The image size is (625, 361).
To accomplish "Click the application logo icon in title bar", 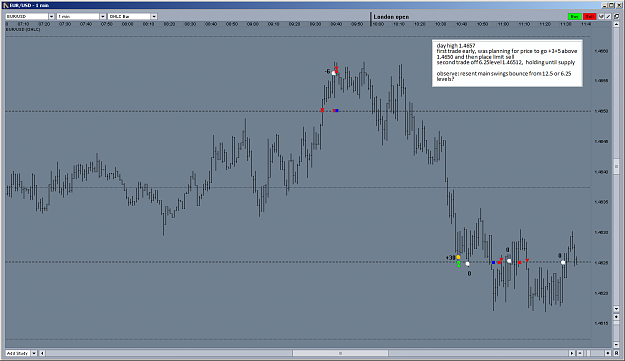I will click(5, 5).
